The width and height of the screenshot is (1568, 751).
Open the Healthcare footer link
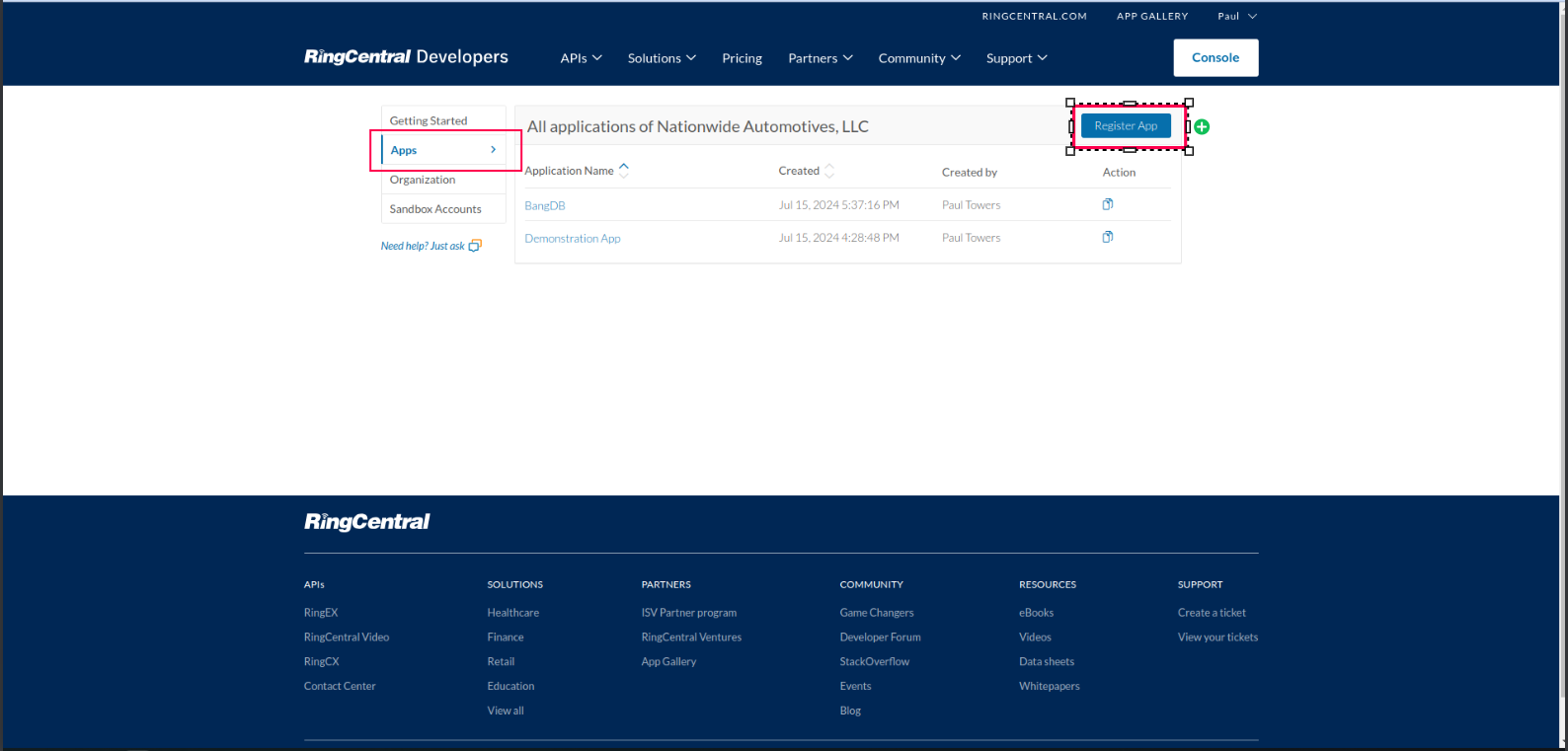pos(512,613)
